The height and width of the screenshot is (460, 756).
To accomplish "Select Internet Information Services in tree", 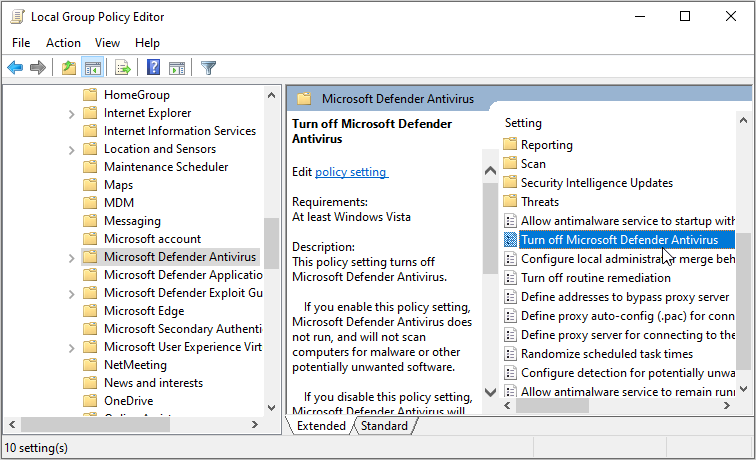I will tap(180, 131).
